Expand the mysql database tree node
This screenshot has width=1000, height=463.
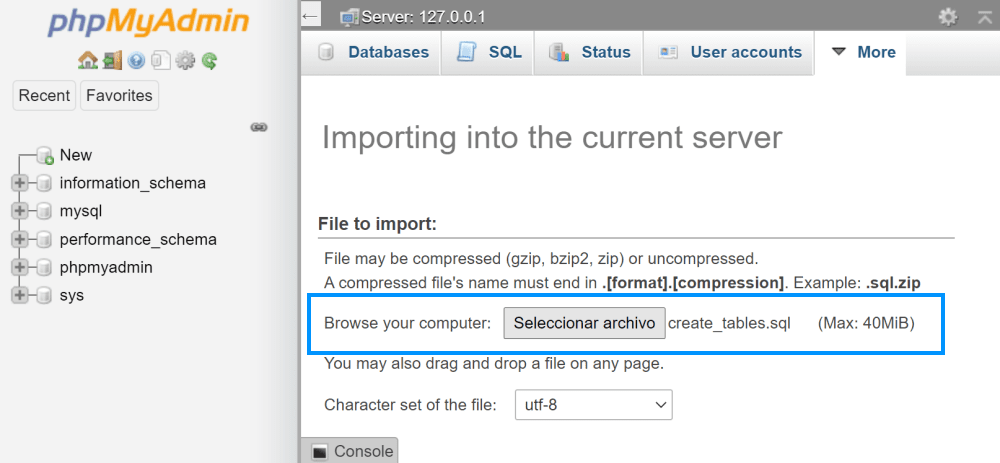tap(19, 211)
